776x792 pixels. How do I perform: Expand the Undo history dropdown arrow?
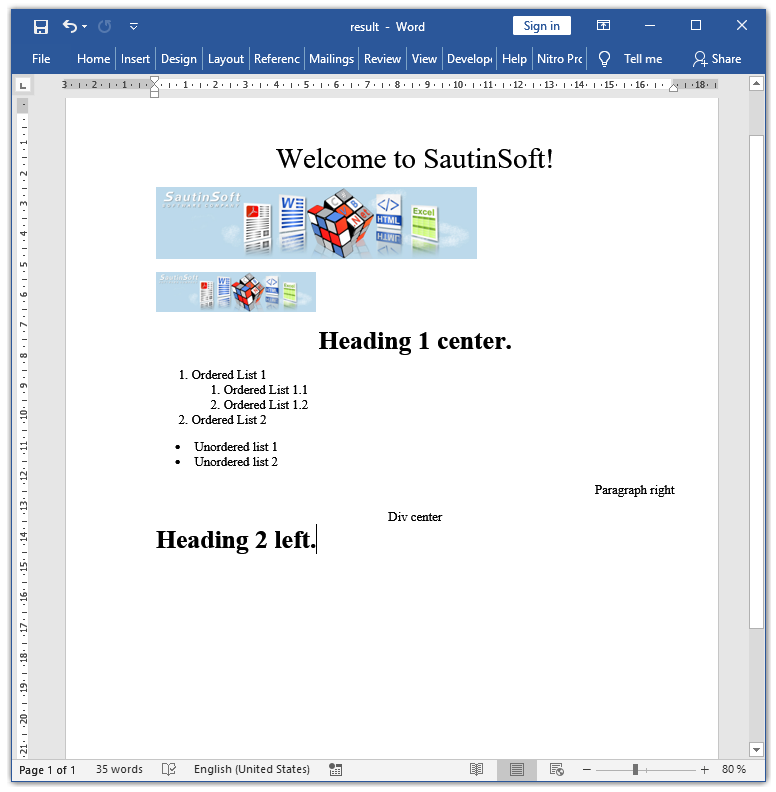pyautogui.click(x=85, y=26)
